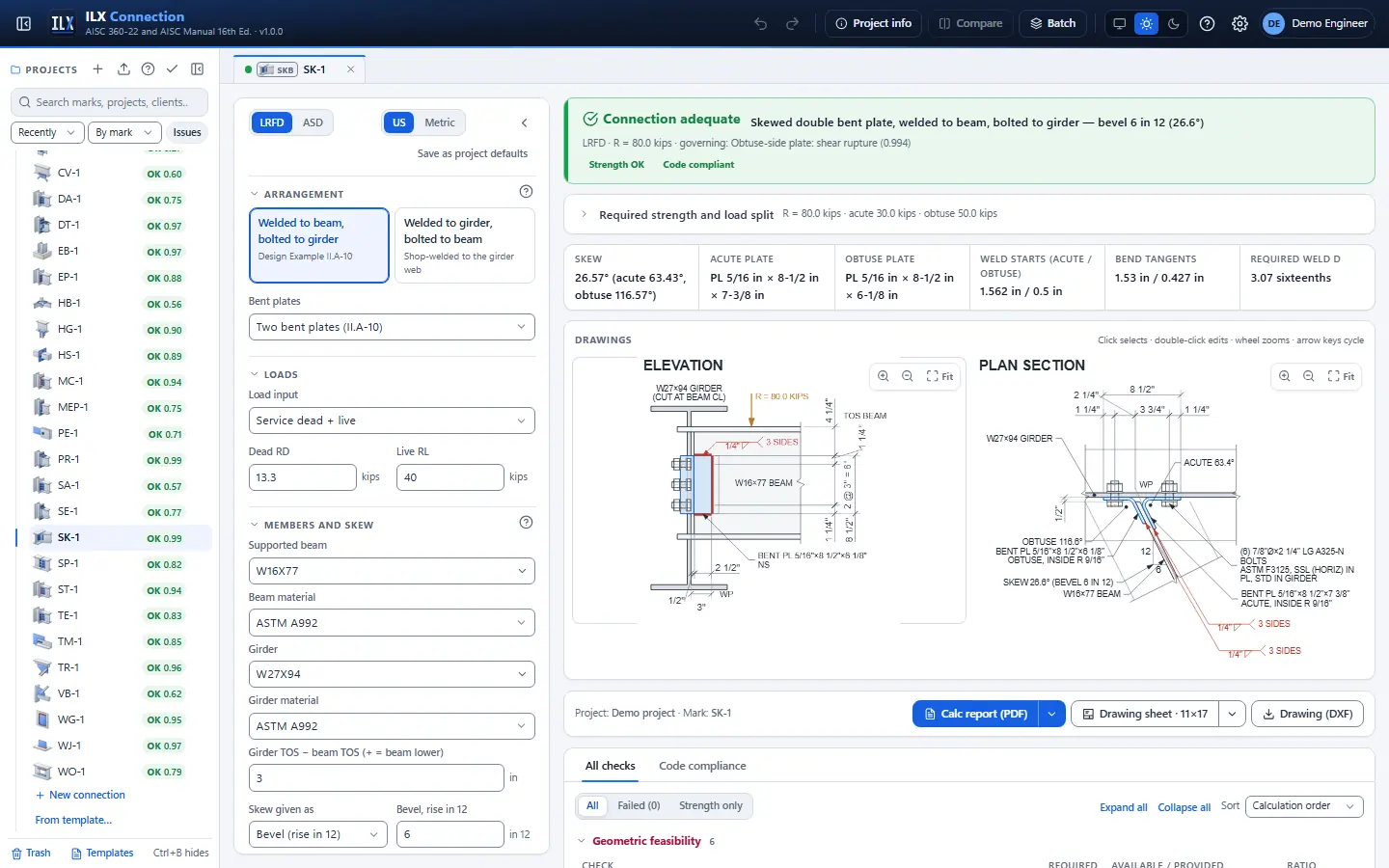Screen dimensions: 1389x868
Task: Click the undo arrow in top bar
Action: (761, 23)
